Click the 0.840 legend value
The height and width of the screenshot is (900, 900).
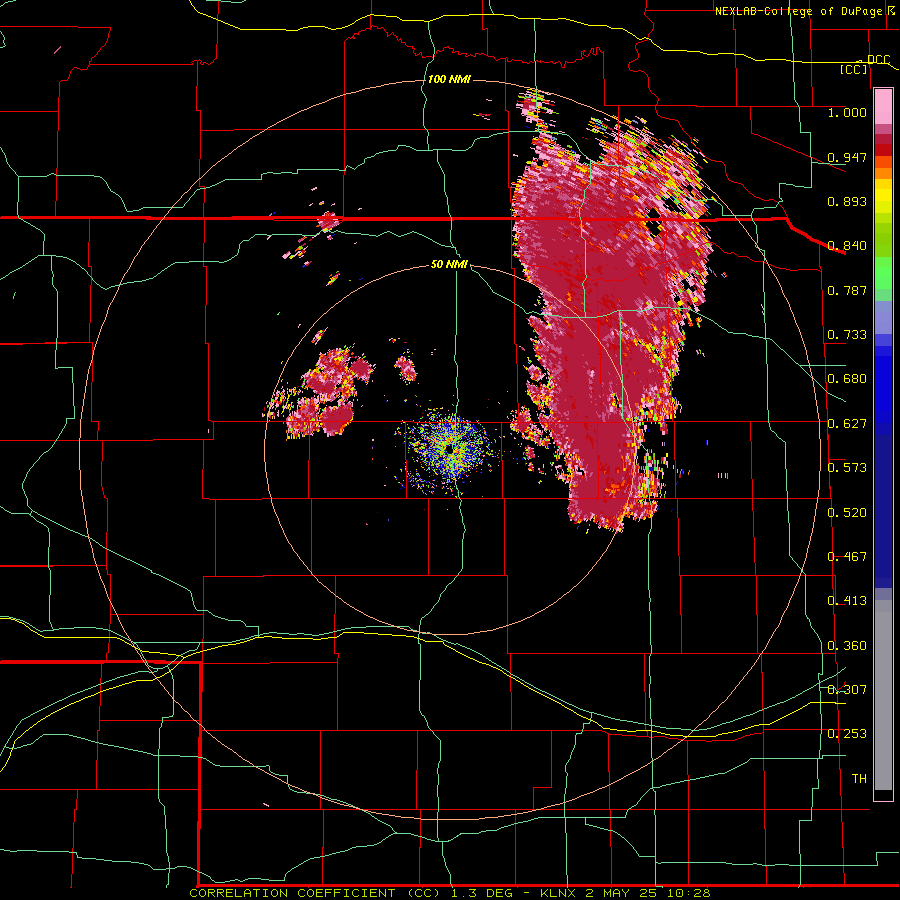(847, 246)
